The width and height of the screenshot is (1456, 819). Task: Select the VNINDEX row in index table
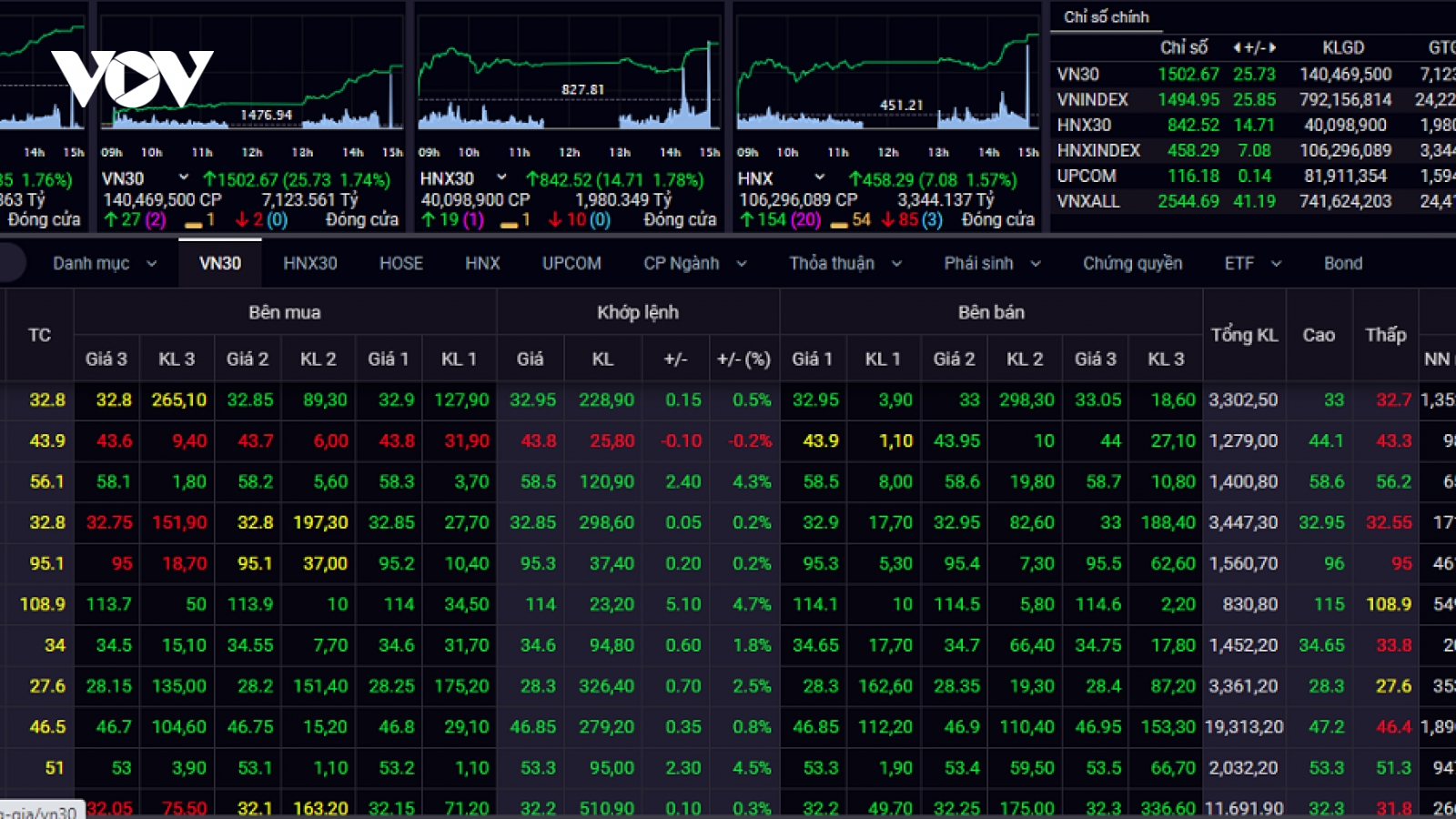click(1254, 99)
